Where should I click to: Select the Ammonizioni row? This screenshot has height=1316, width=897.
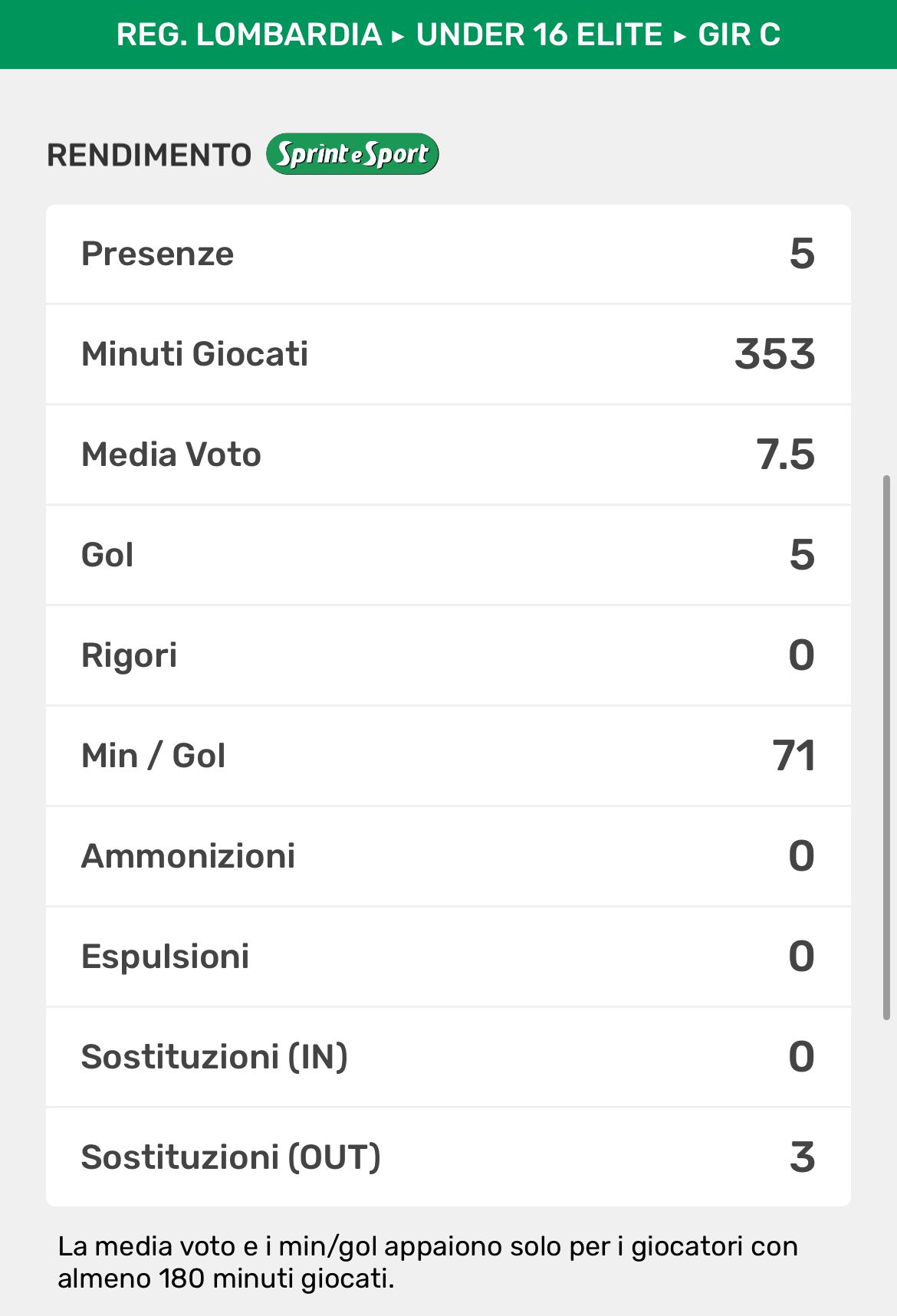pos(448,857)
